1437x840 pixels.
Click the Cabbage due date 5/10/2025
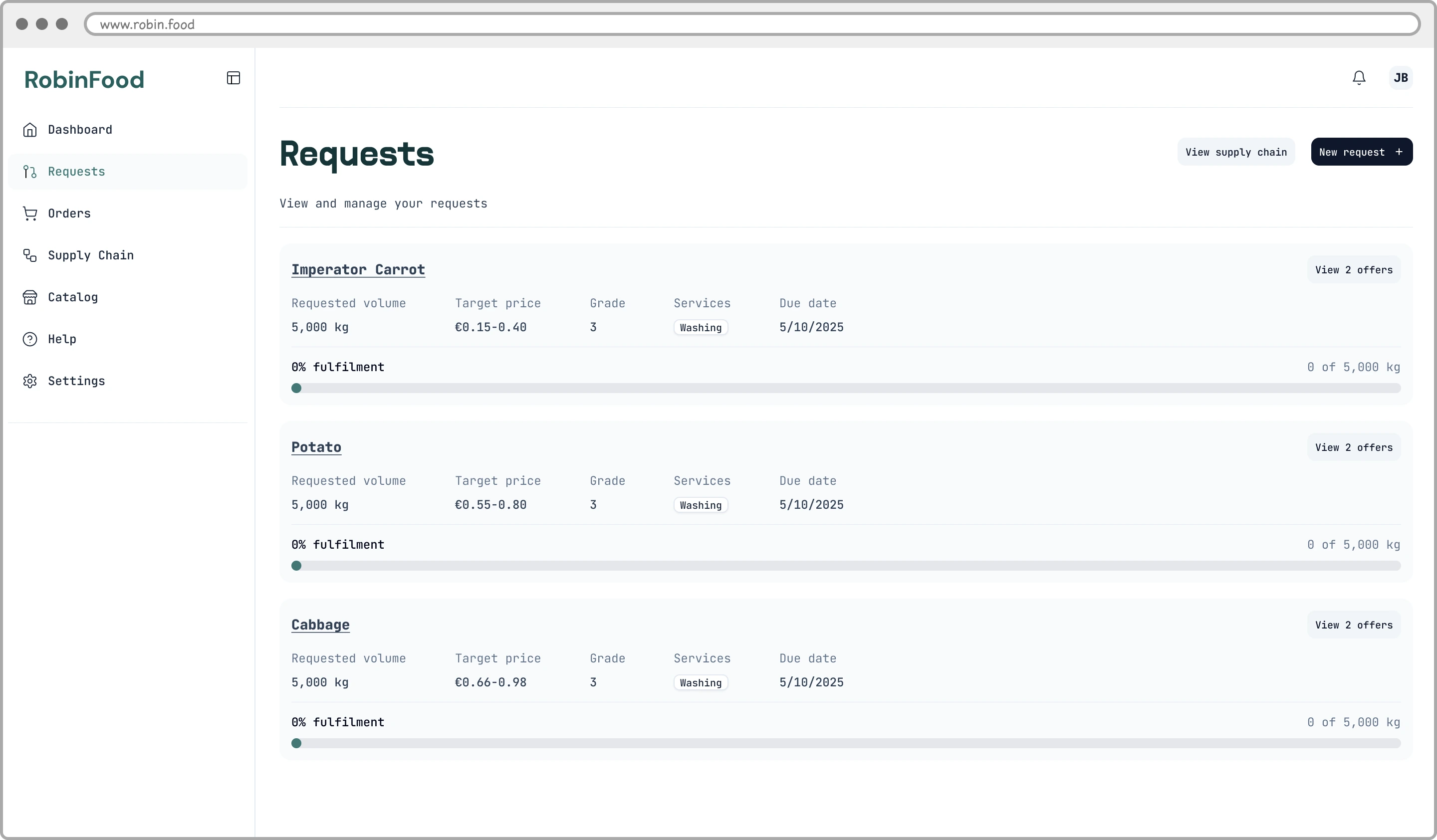coord(811,682)
